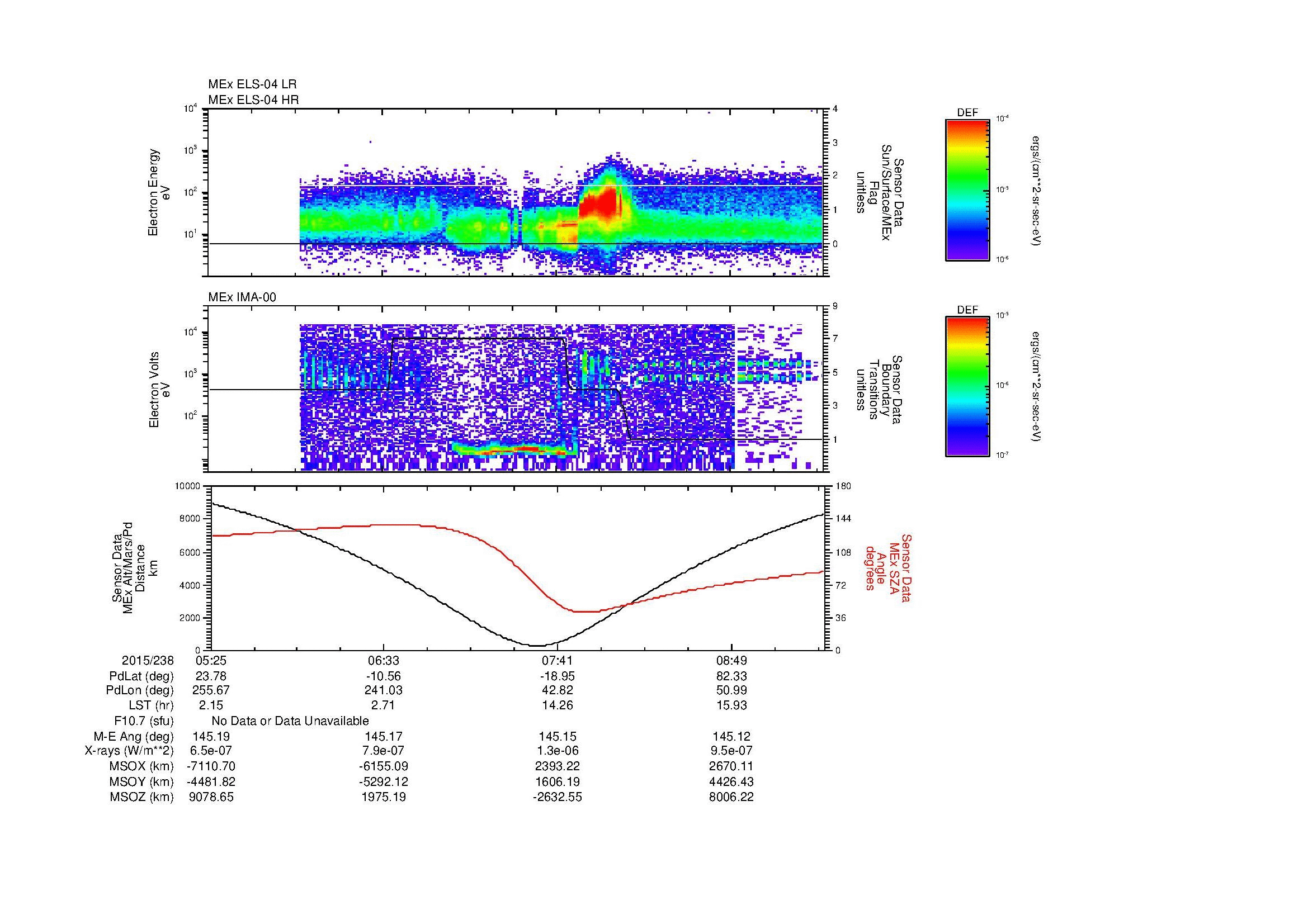1308x924 pixels.
Task: Click 'No Data or Data Unavailable' text
Action: 290,721
